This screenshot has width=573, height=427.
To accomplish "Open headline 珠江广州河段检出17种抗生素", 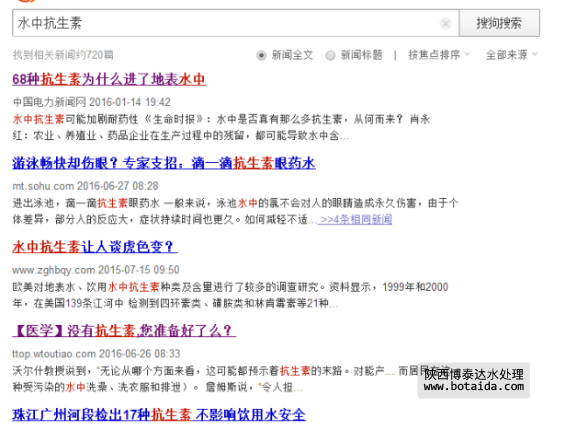I will (x=159, y=415).
